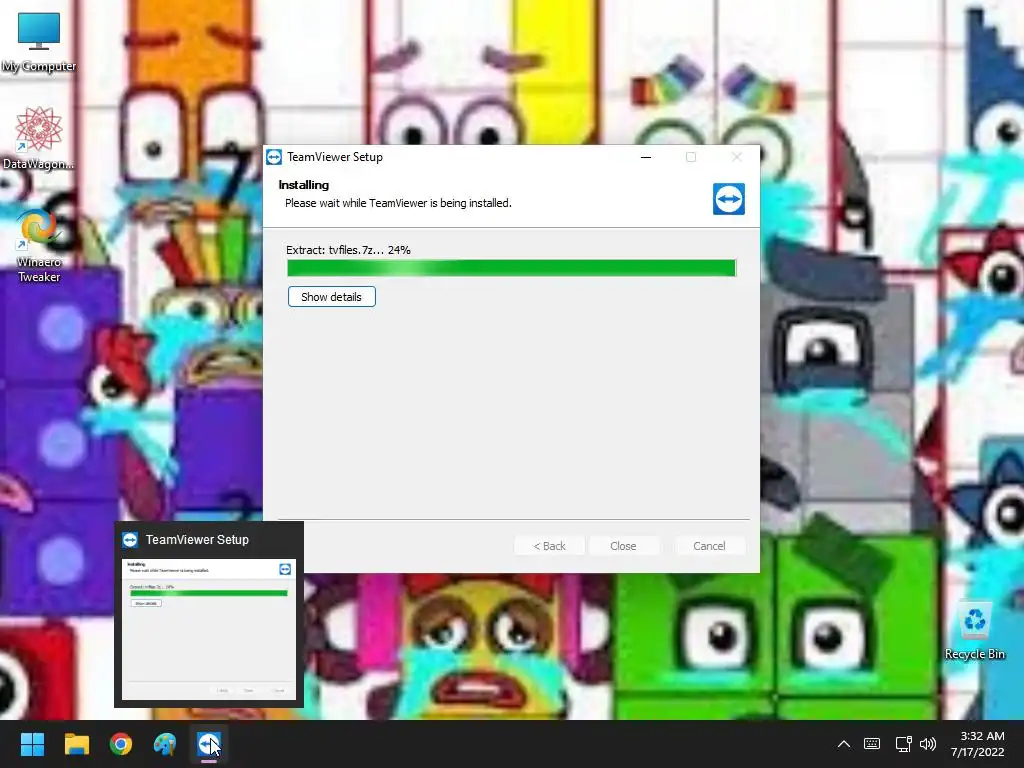Launch Google Chrome from the taskbar
Image resolution: width=1024 pixels, height=768 pixels.
(121, 744)
